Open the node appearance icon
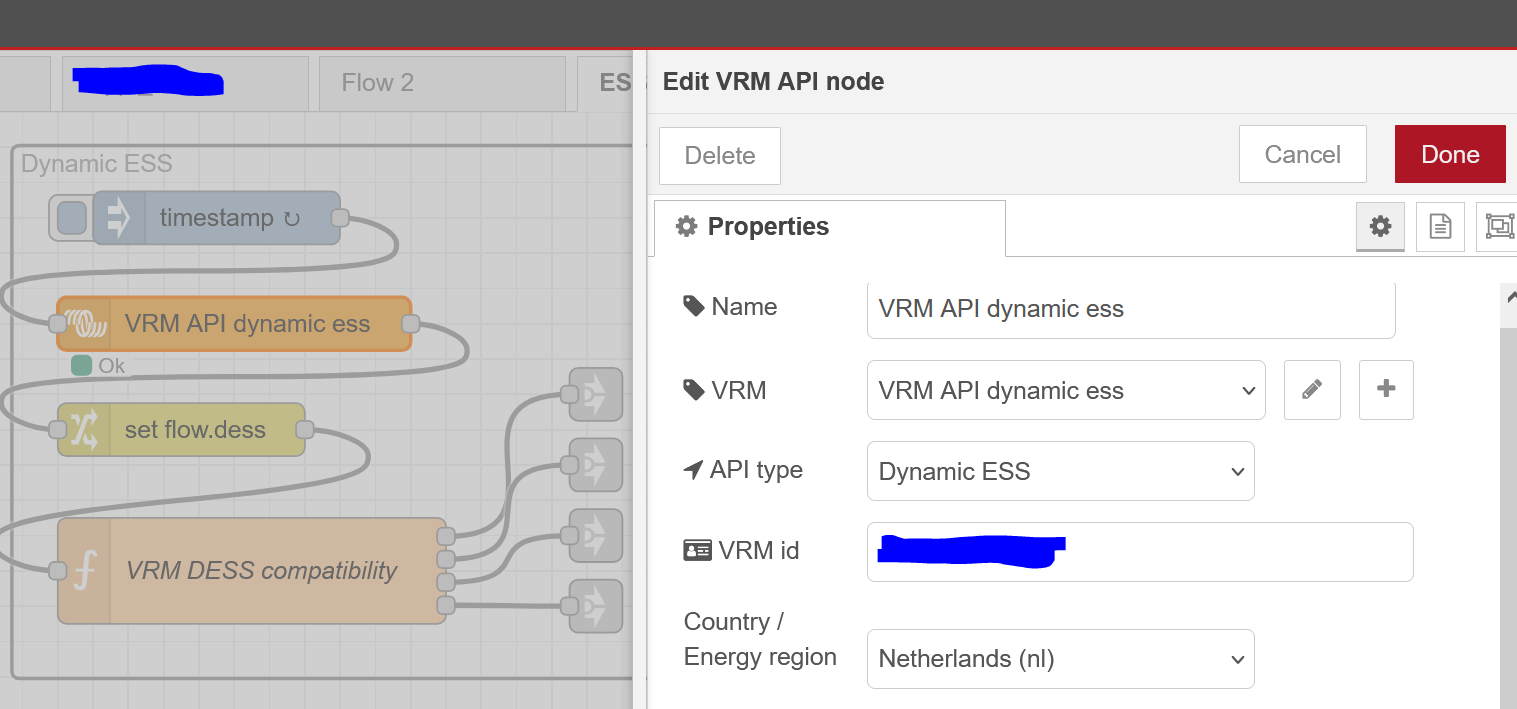Screen dimensions: 1517x709 point(1498,227)
